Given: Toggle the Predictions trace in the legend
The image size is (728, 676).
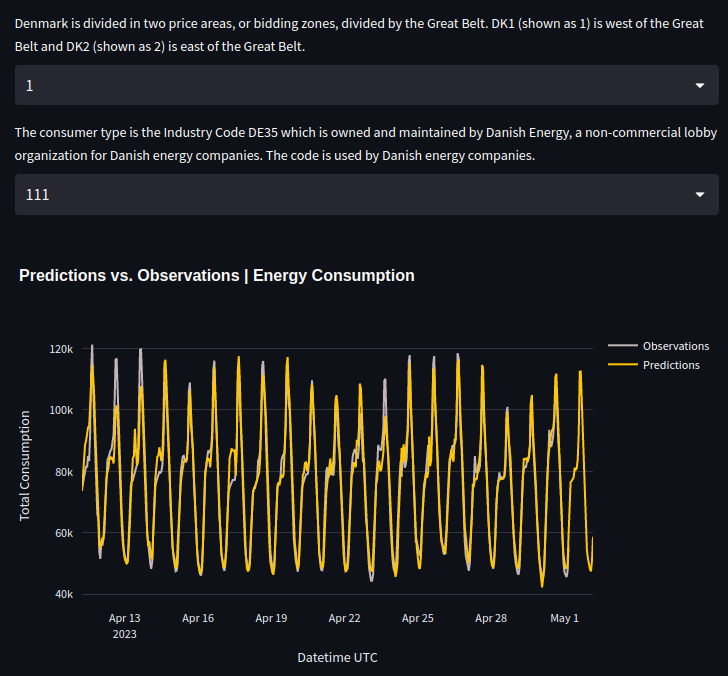Looking at the screenshot, I should coord(671,365).
